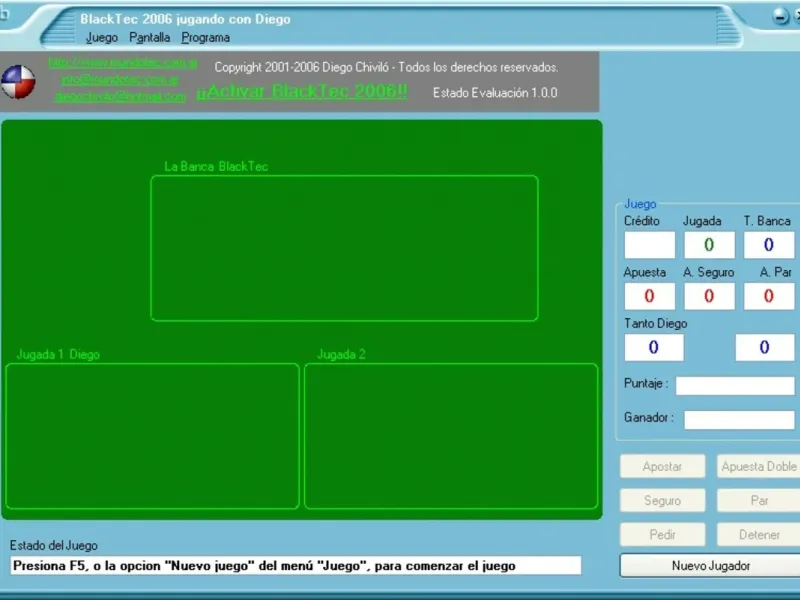Click the Estado Evaluación 1.0.0 text
Screen dimensions: 800x600
(x=495, y=93)
